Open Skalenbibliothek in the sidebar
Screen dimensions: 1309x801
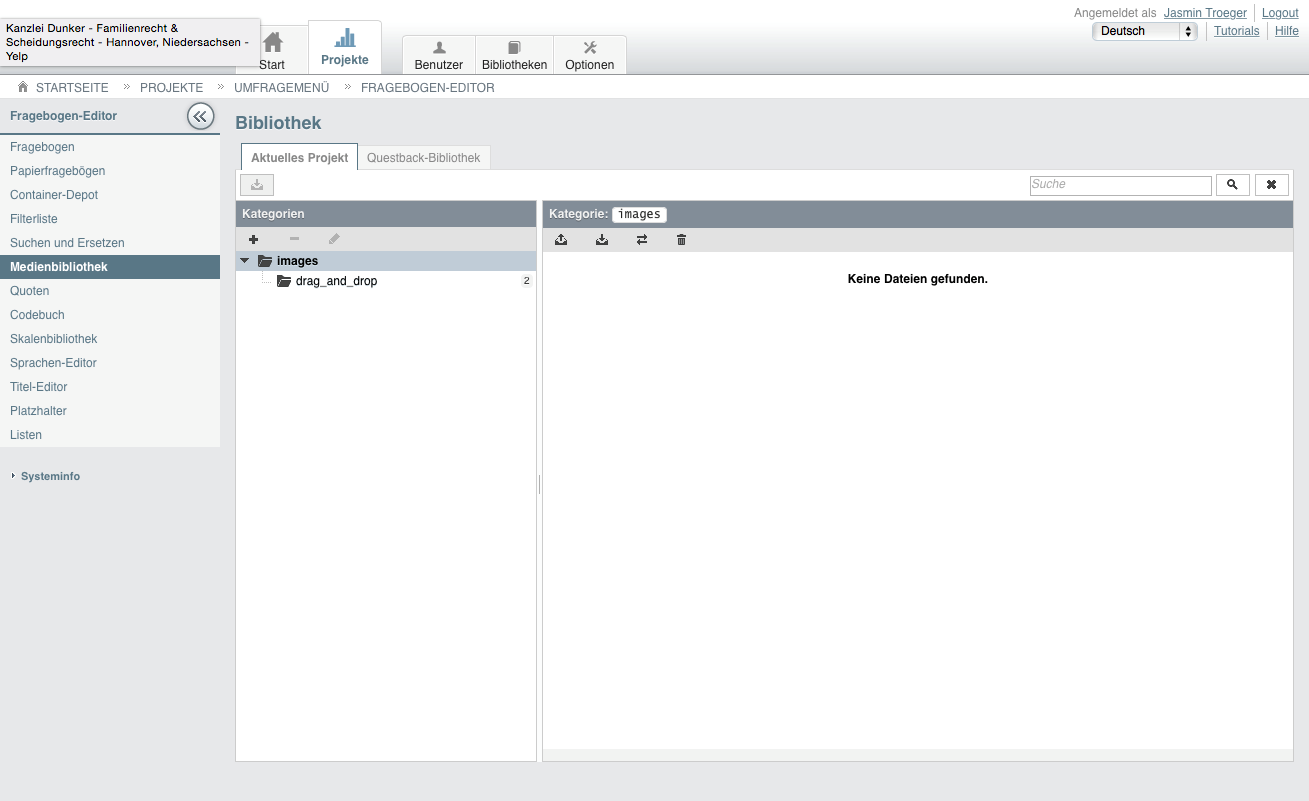tap(110, 339)
